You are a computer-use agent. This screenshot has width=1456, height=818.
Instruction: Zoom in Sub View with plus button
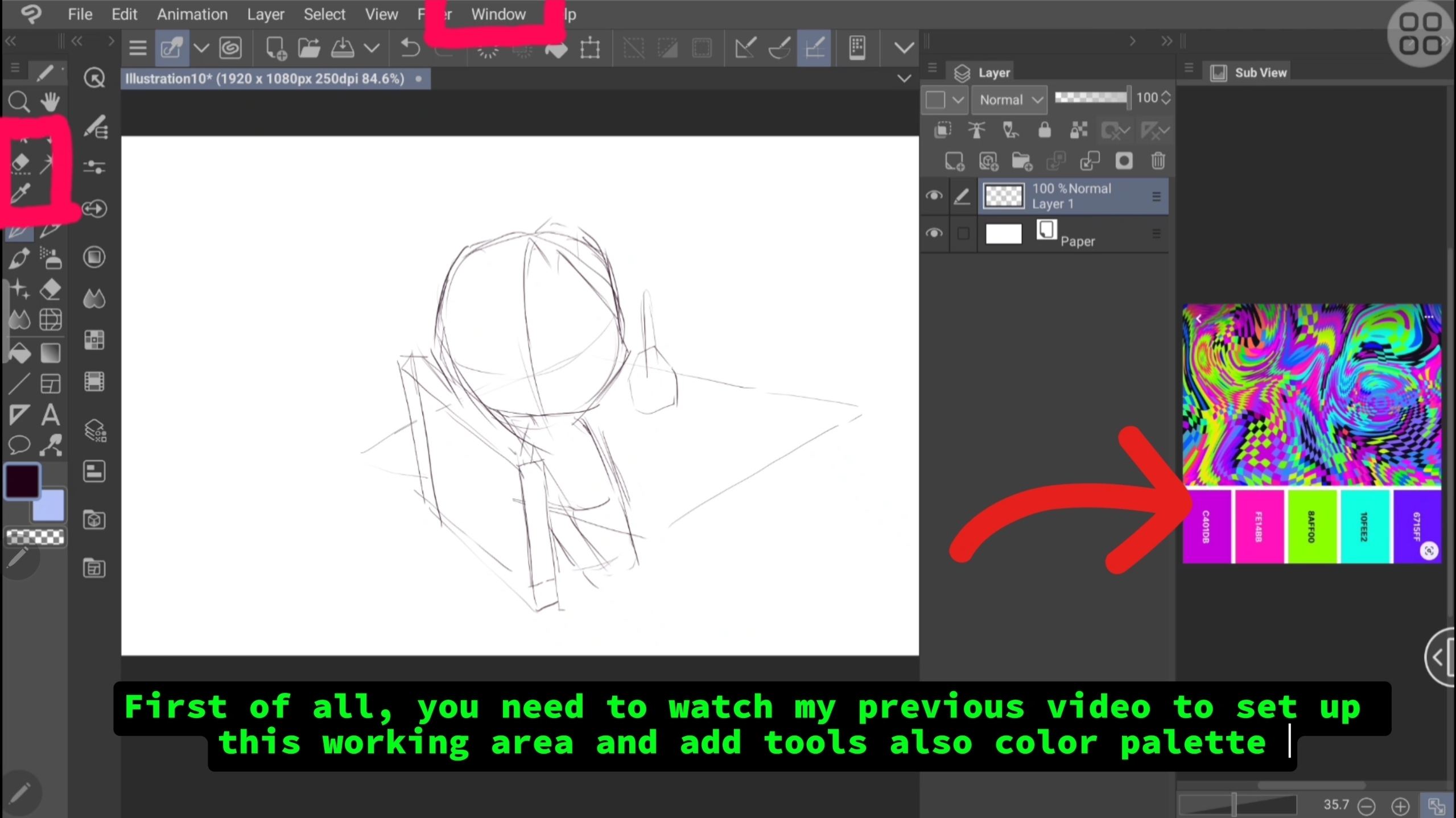pos(1400,805)
